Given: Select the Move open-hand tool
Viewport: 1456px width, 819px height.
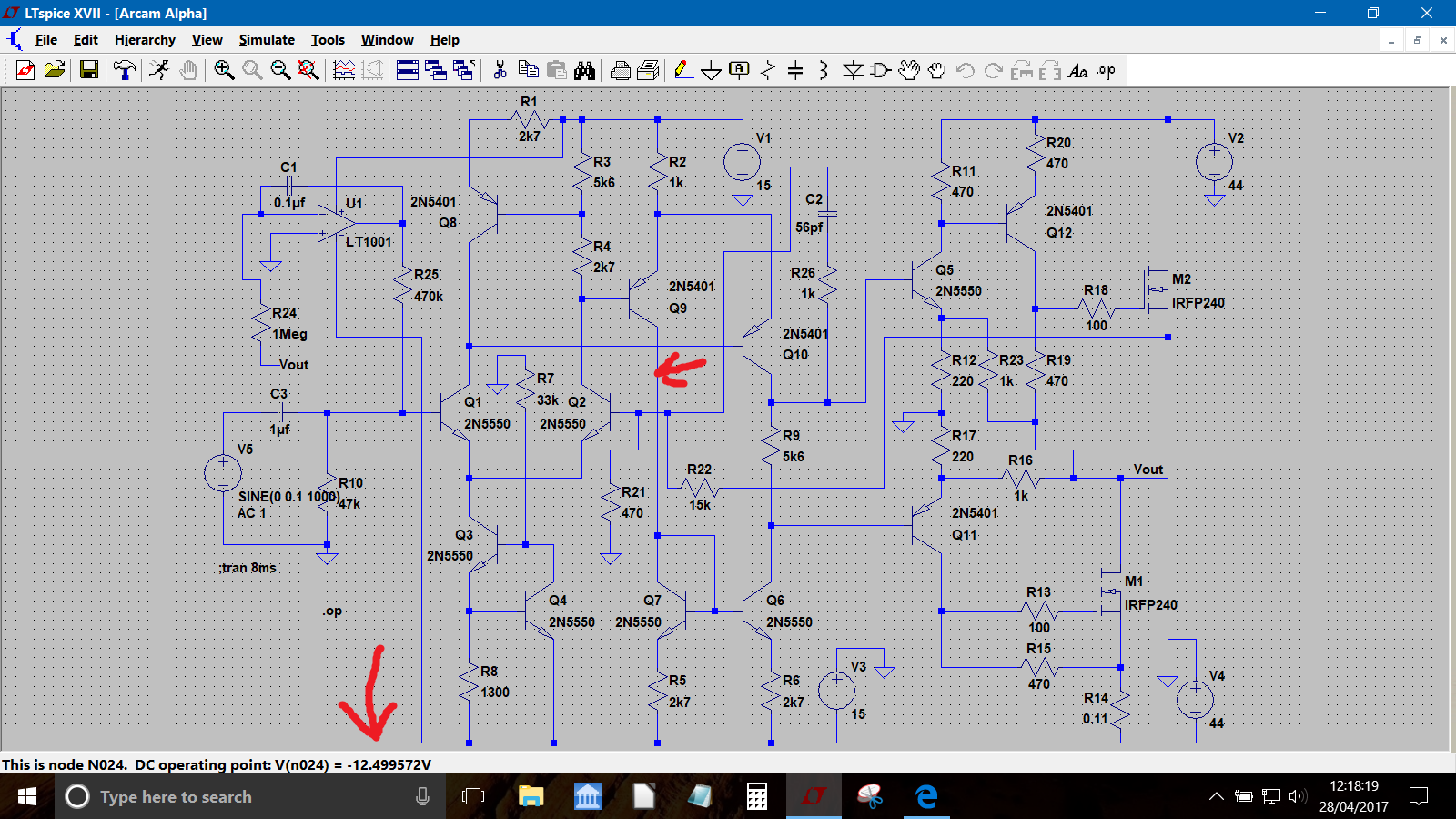Looking at the screenshot, I should tap(909, 70).
